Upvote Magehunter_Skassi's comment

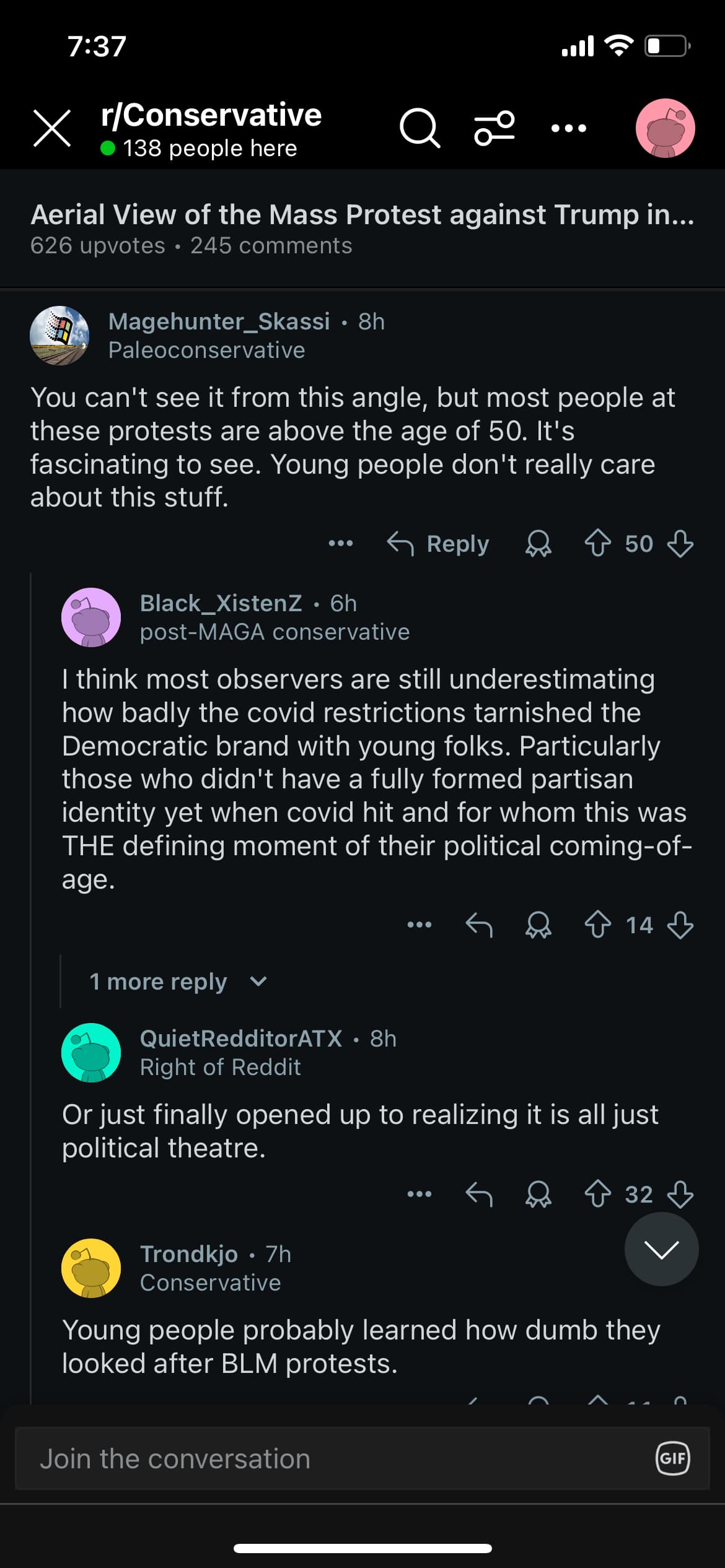597,544
